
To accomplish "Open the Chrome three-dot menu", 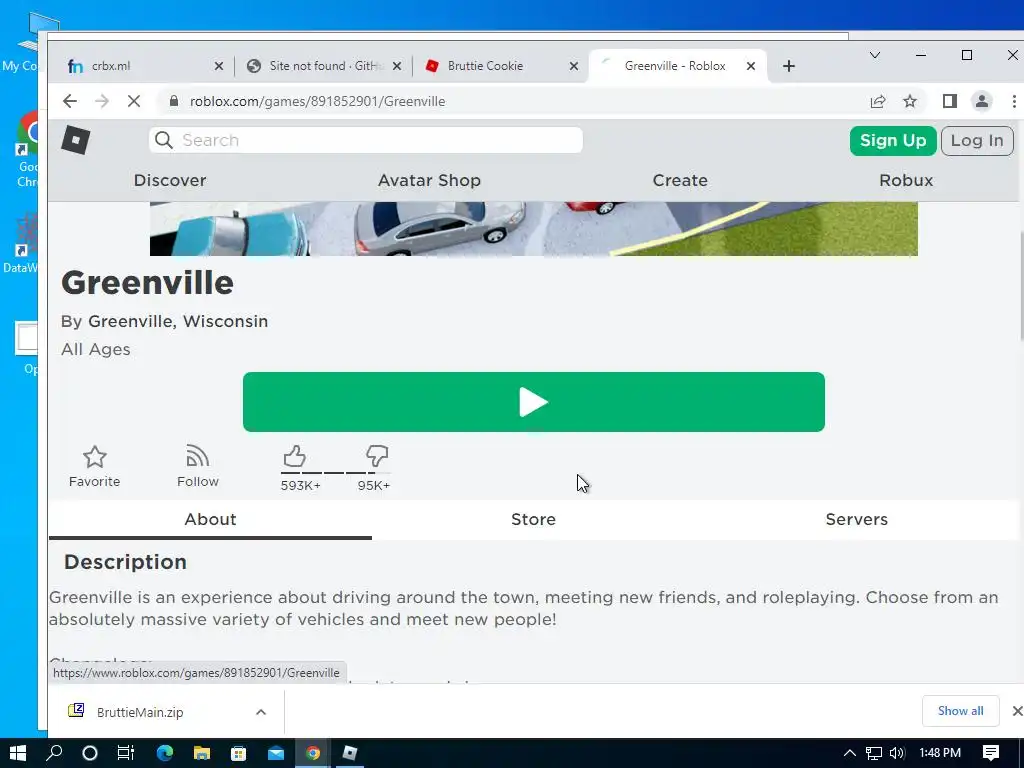I will point(1014,101).
